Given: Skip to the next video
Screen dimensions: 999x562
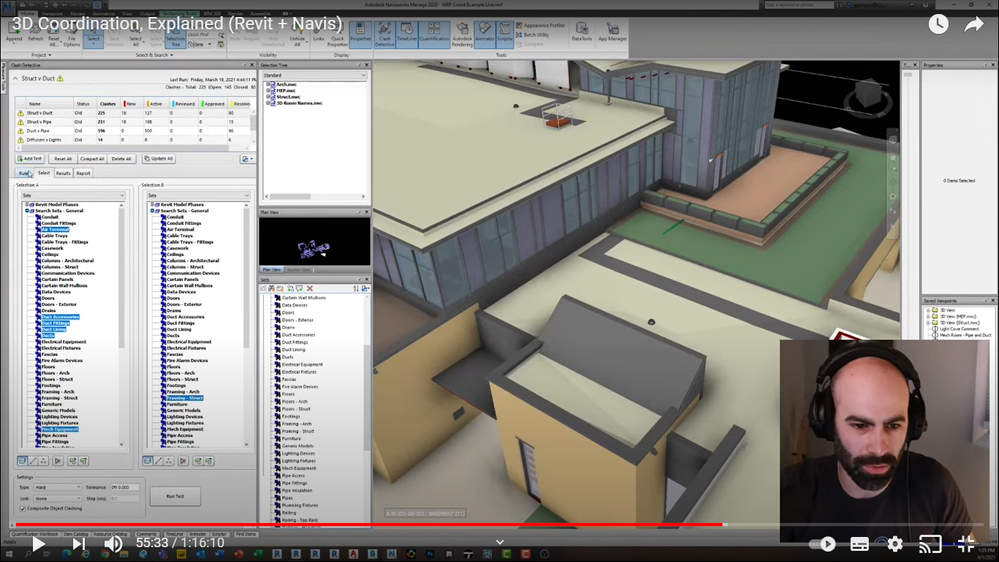Looking at the screenshot, I should (78, 544).
